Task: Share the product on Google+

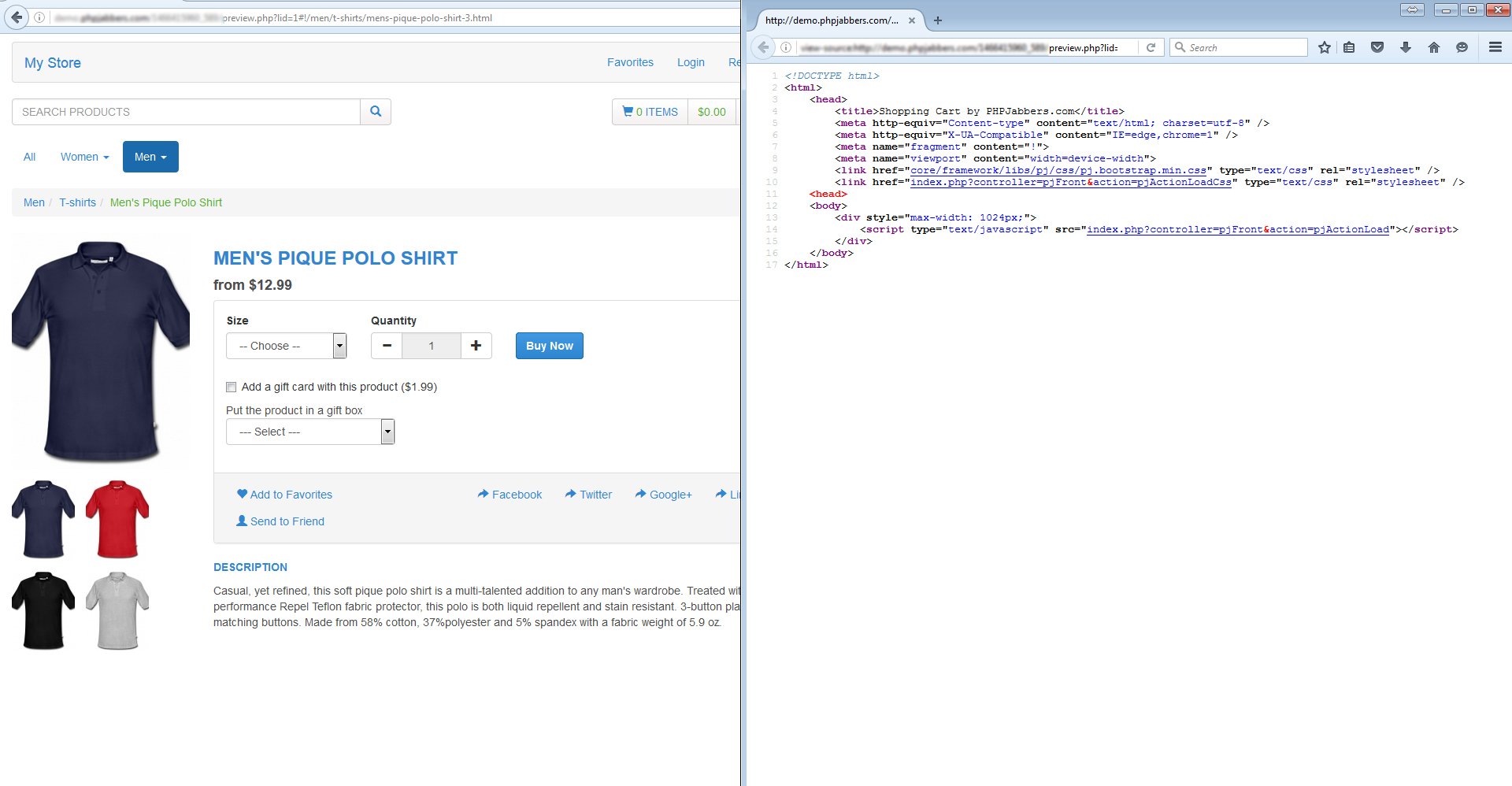Action: point(663,495)
